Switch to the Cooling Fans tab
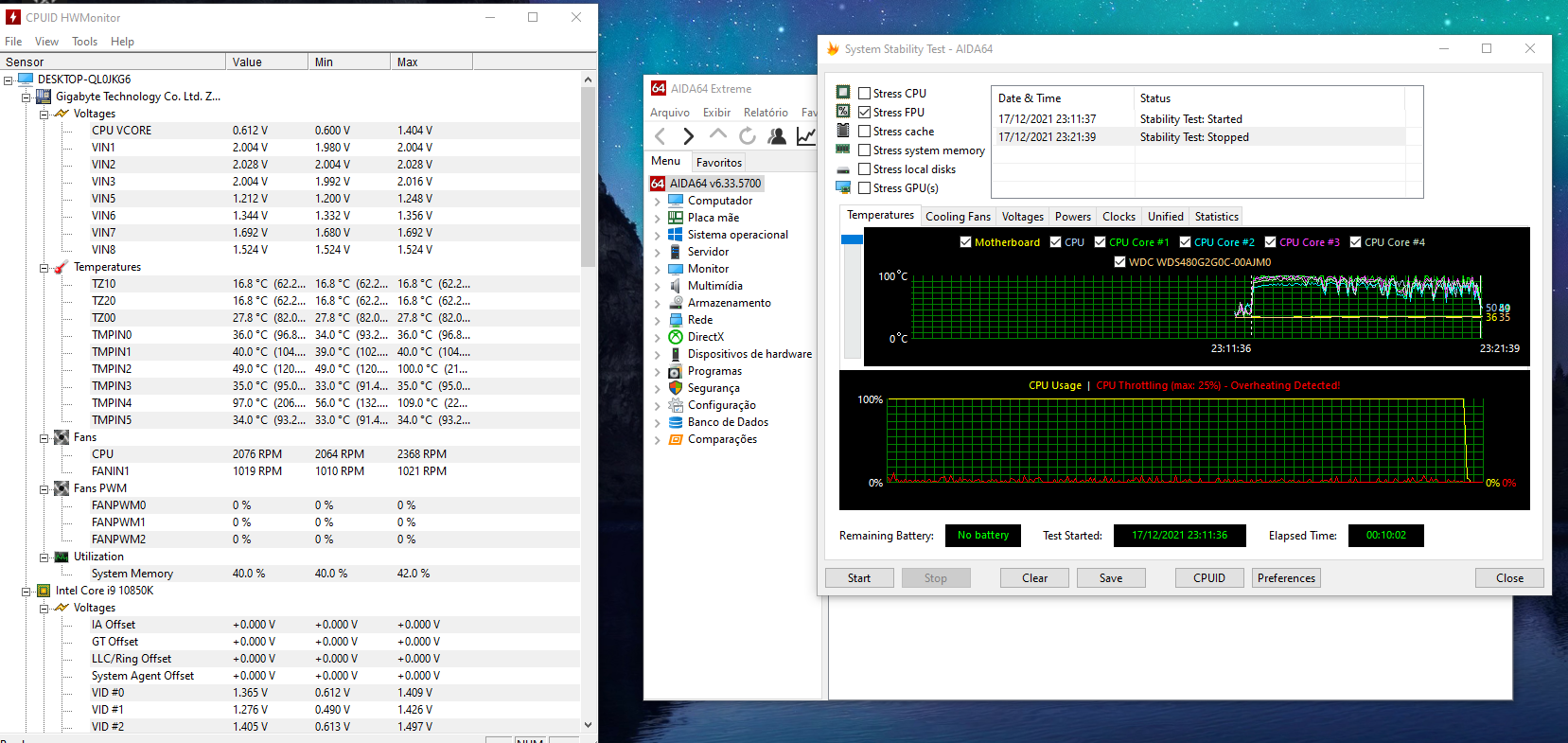This screenshot has width=1568, height=743. click(958, 217)
